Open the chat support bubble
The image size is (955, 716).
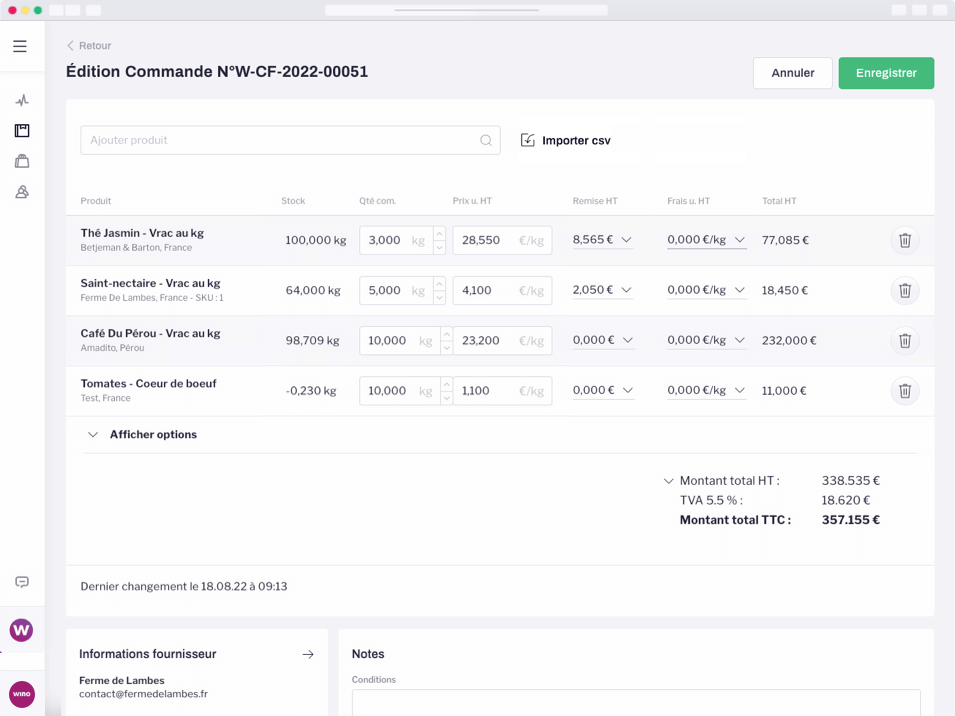pyautogui.click(x=22, y=581)
